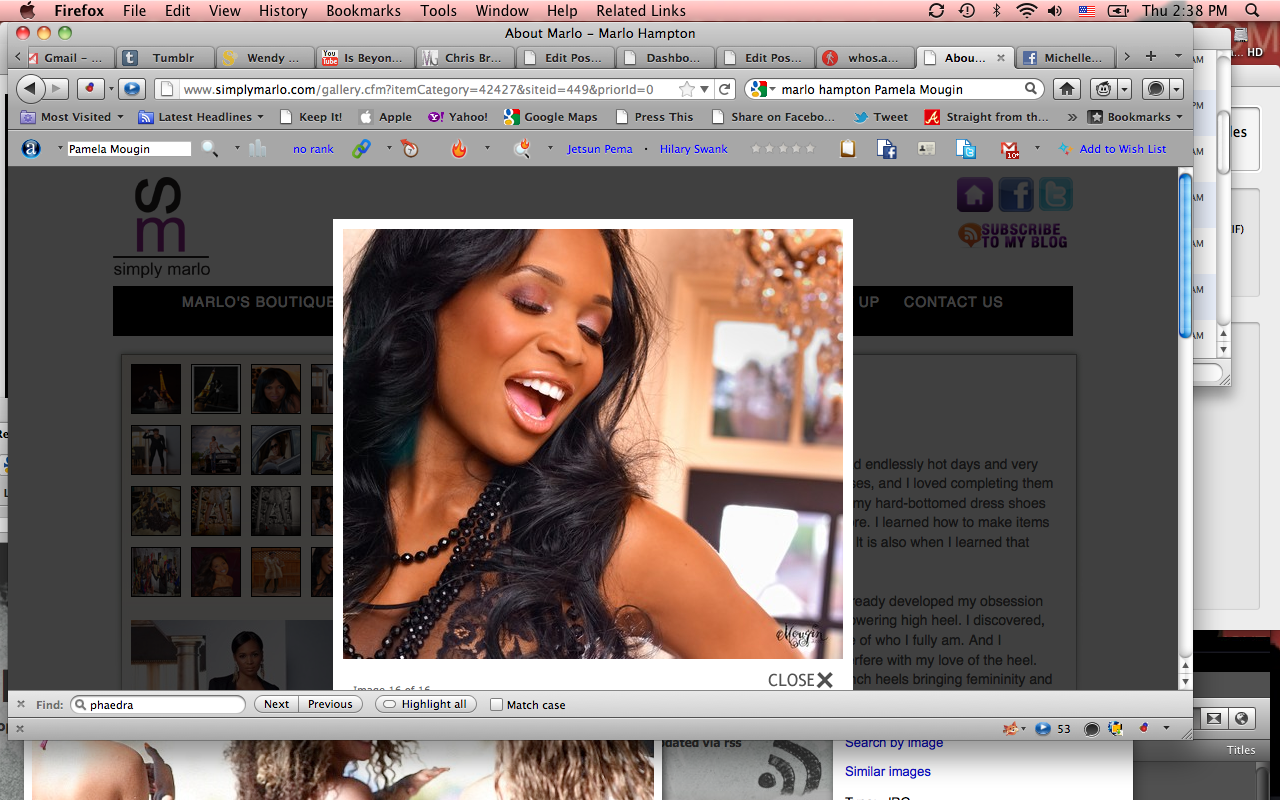
Task: Open the site's Twitter icon link
Action: [x=1055, y=194]
